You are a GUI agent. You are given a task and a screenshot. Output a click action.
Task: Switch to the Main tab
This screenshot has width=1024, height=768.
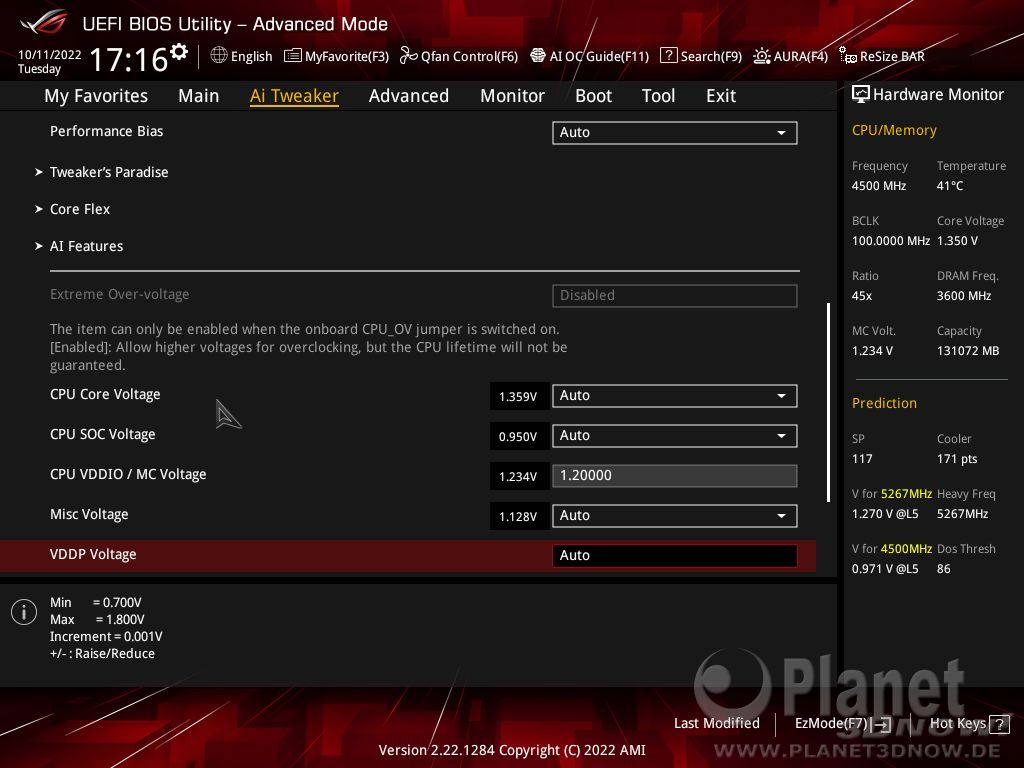199,96
